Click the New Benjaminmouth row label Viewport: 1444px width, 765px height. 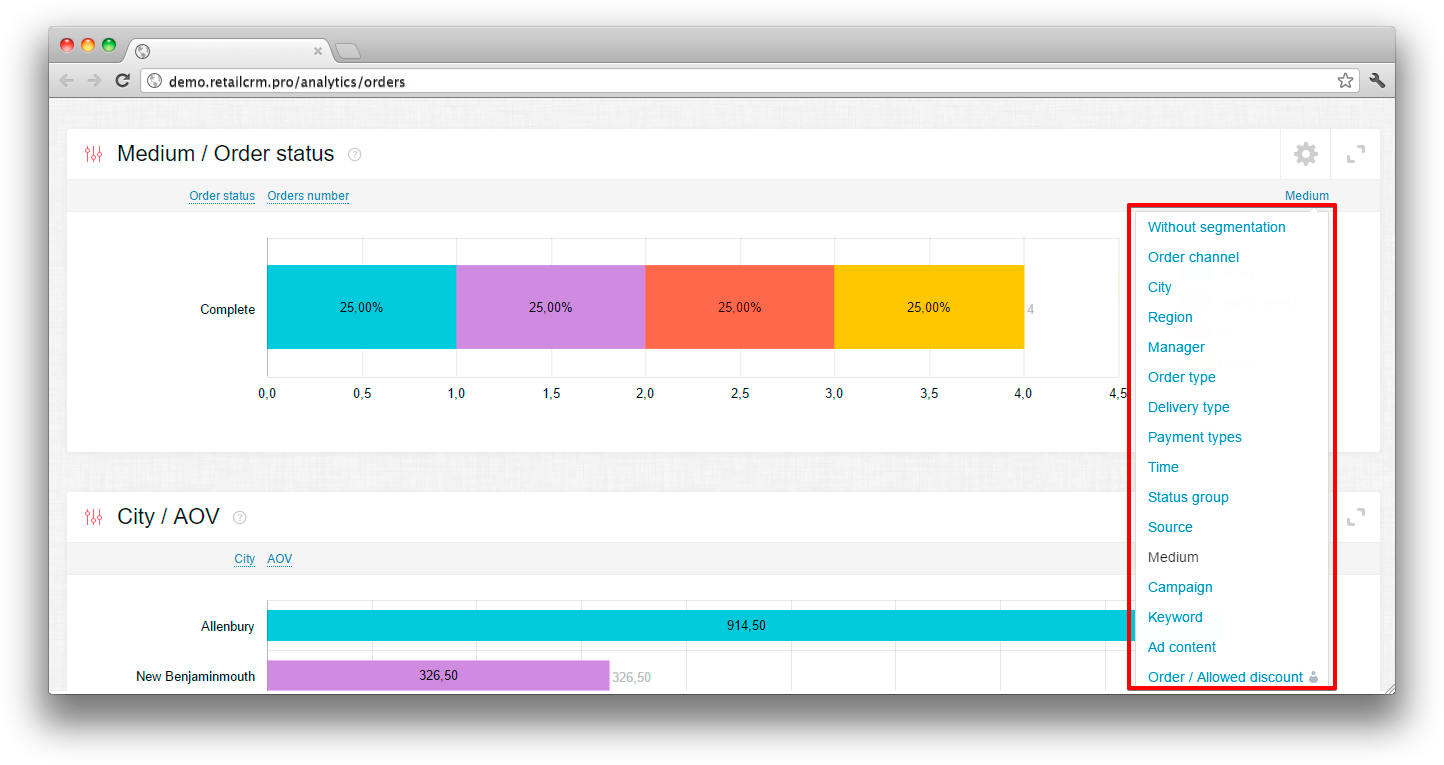[x=195, y=677]
